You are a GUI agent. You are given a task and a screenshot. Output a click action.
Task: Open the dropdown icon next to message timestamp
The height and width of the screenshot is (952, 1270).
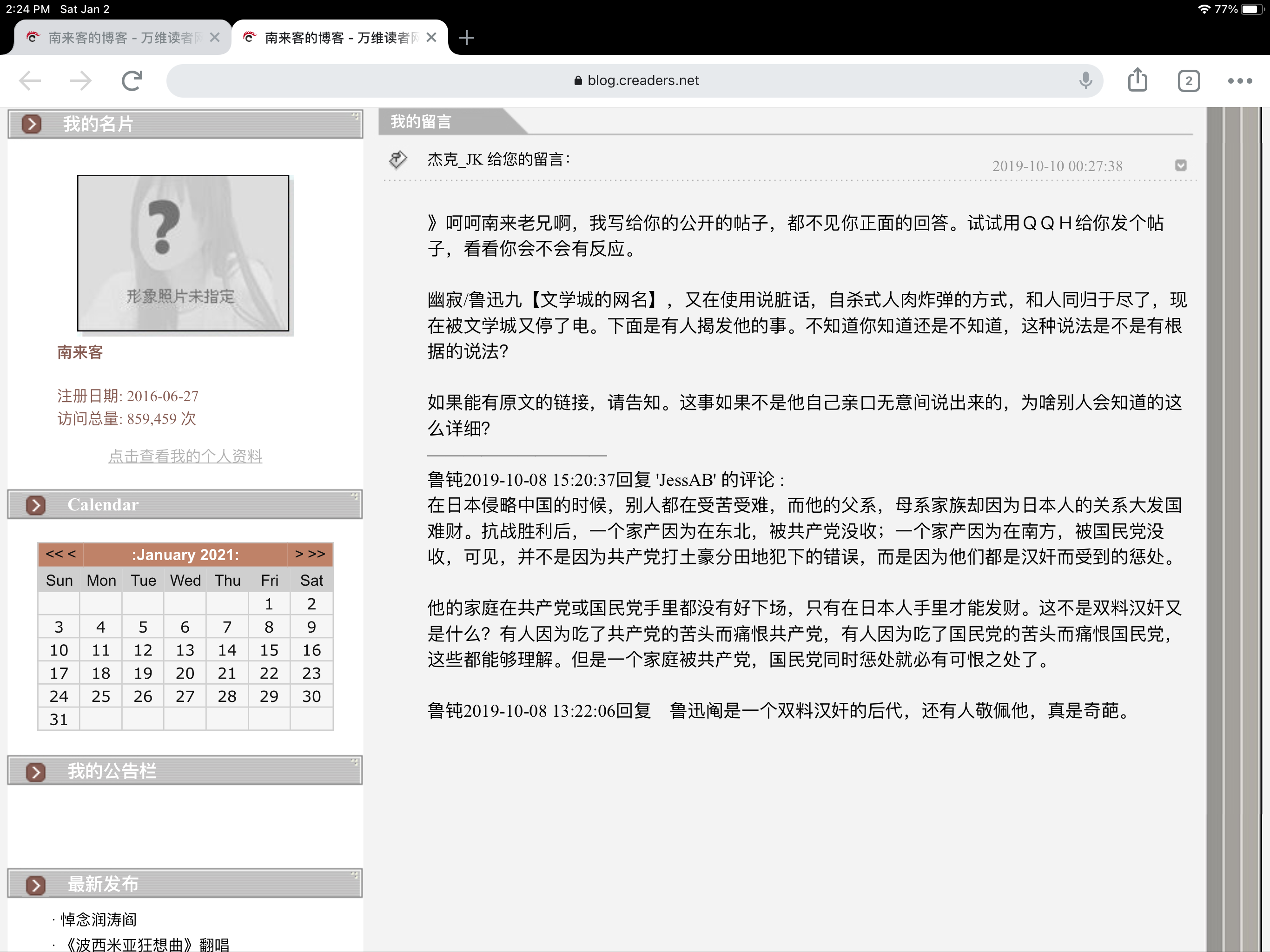pyautogui.click(x=1180, y=165)
